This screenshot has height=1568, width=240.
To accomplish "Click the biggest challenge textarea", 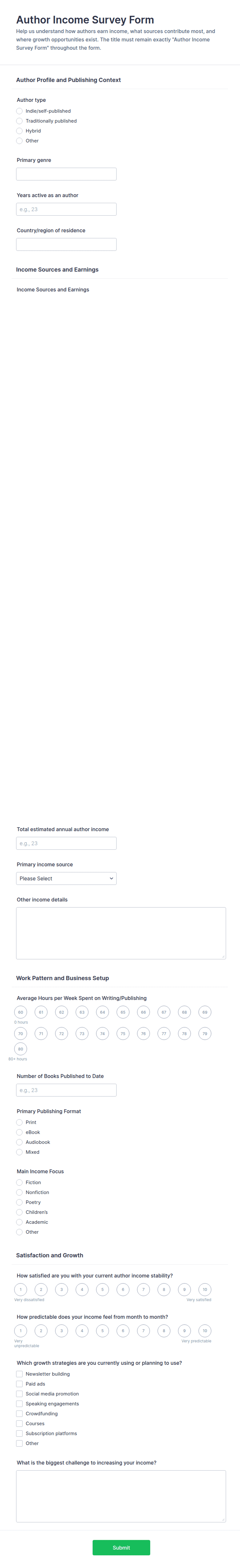I will pos(121,1496).
